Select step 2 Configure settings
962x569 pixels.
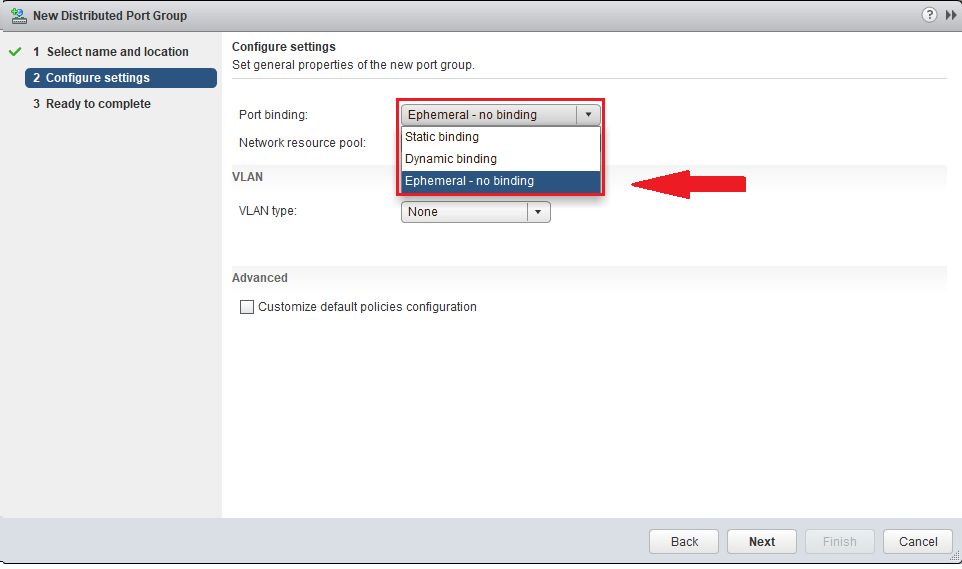(97, 78)
